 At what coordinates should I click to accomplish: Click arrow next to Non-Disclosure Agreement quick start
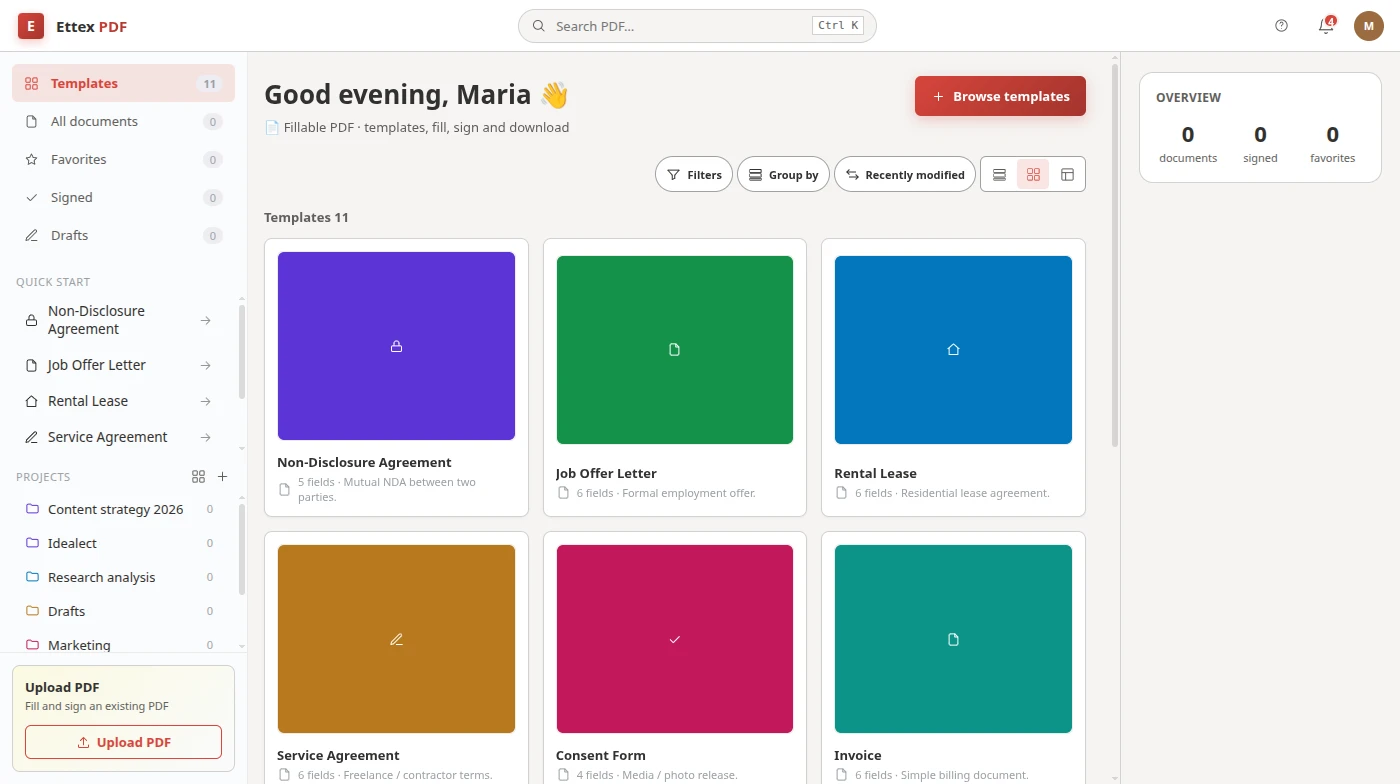click(x=205, y=320)
